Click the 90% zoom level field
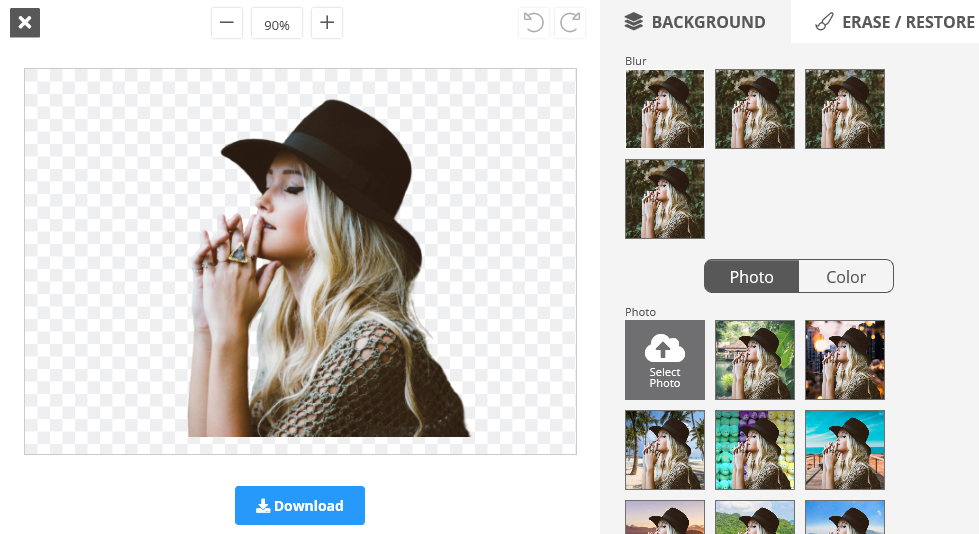979x534 pixels. (x=277, y=24)
